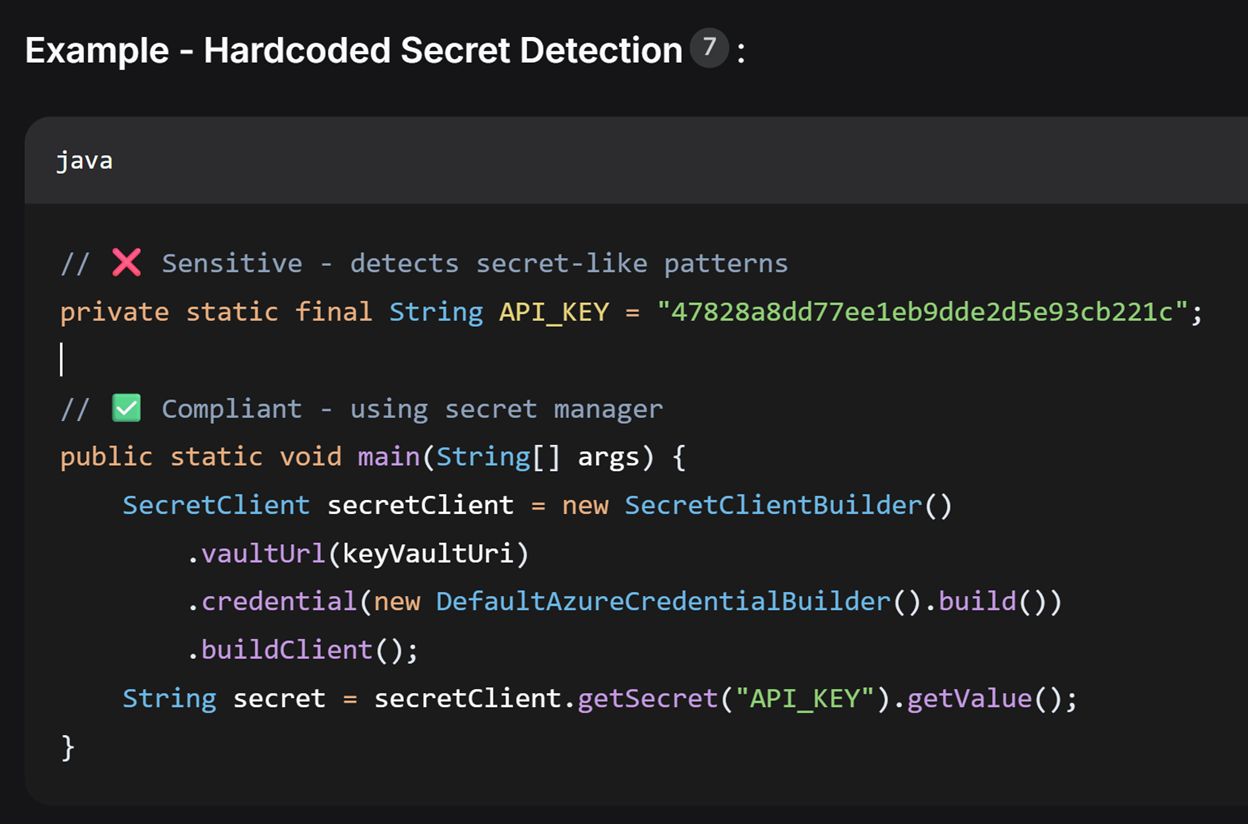Click the Compliant comment line
The width and height of the screenshot is (1248, 824).
(x=361, y=408)
